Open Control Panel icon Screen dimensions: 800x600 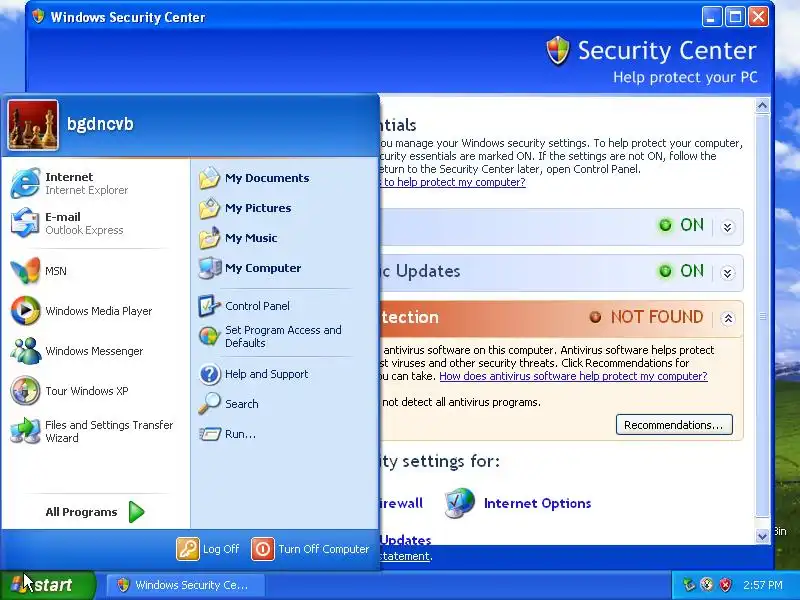209,306
